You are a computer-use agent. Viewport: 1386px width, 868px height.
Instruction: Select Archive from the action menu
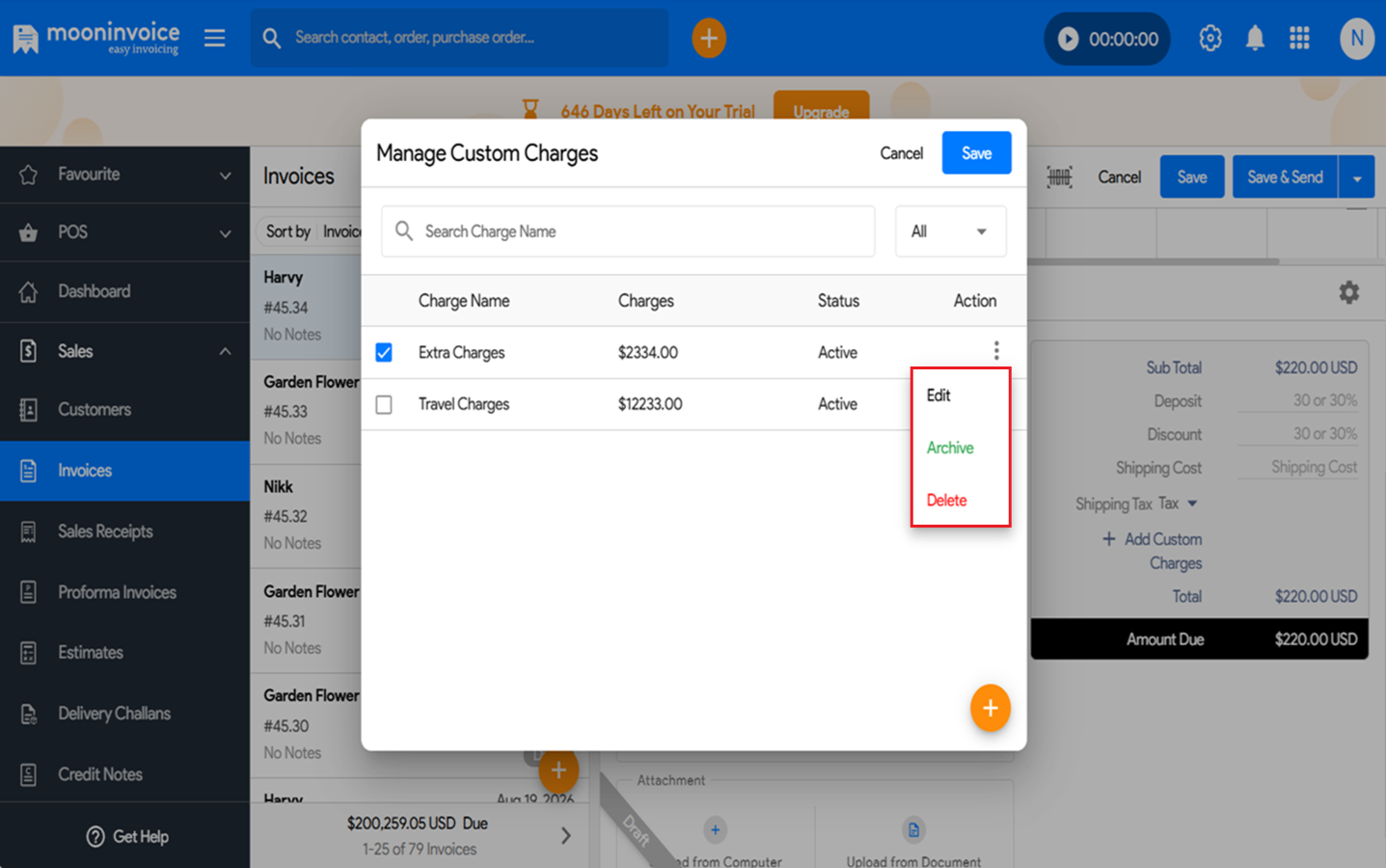pyautogui.click(x=950, y=448)
